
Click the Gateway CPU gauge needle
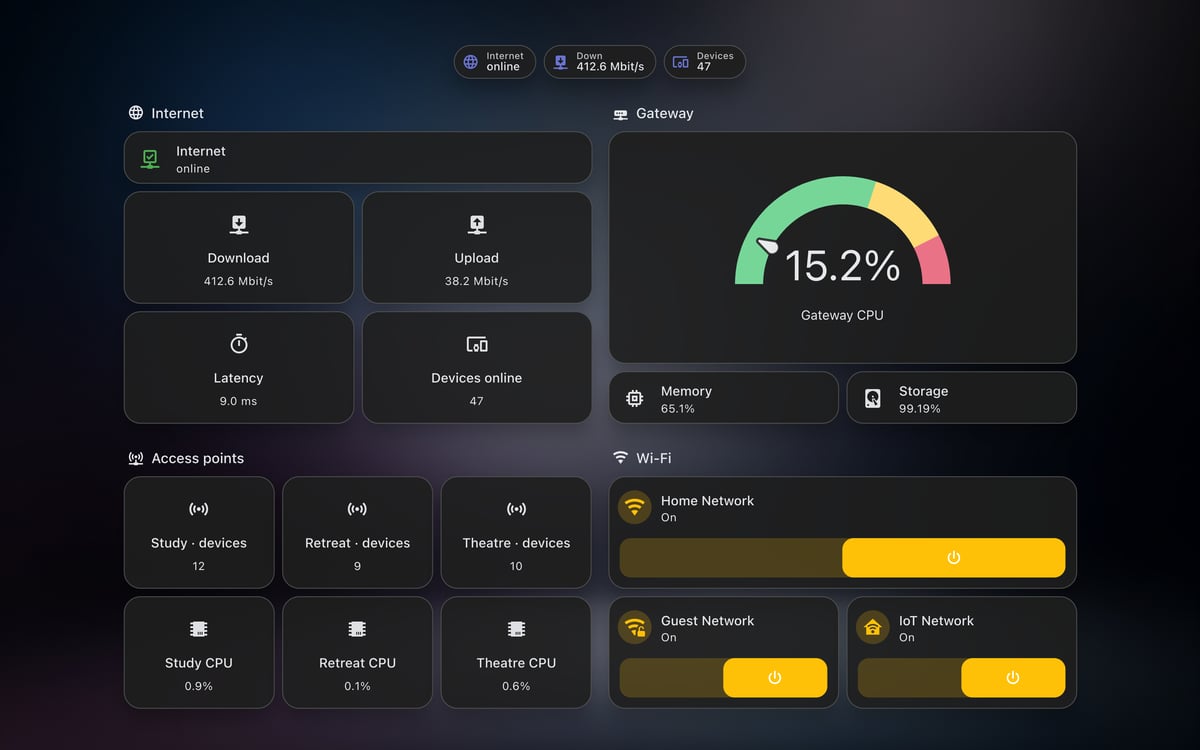(x=768, y=245)
